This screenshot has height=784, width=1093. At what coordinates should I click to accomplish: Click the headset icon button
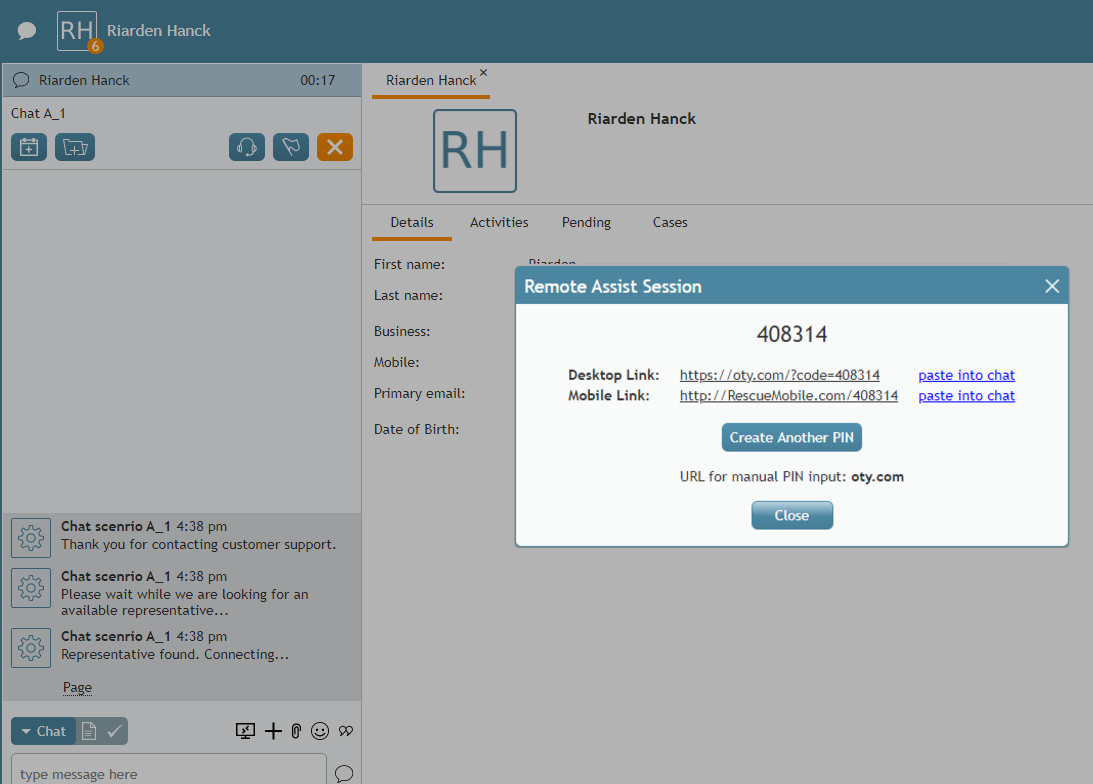pyautogui.click(x=247, y=147)
